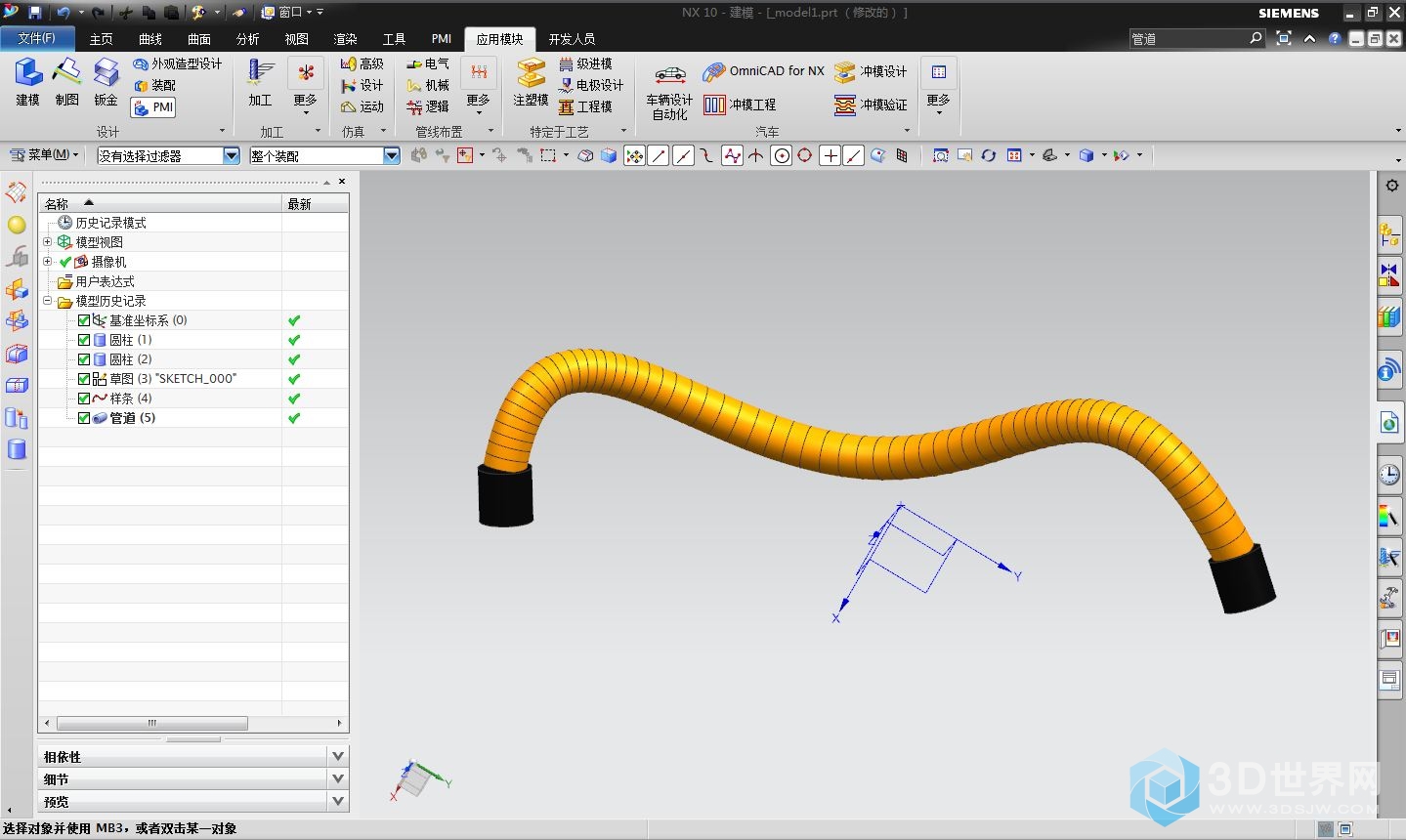Open the 加工 (Manufacturing) application
Viewport: 1406px width, 840px height.
260,82
